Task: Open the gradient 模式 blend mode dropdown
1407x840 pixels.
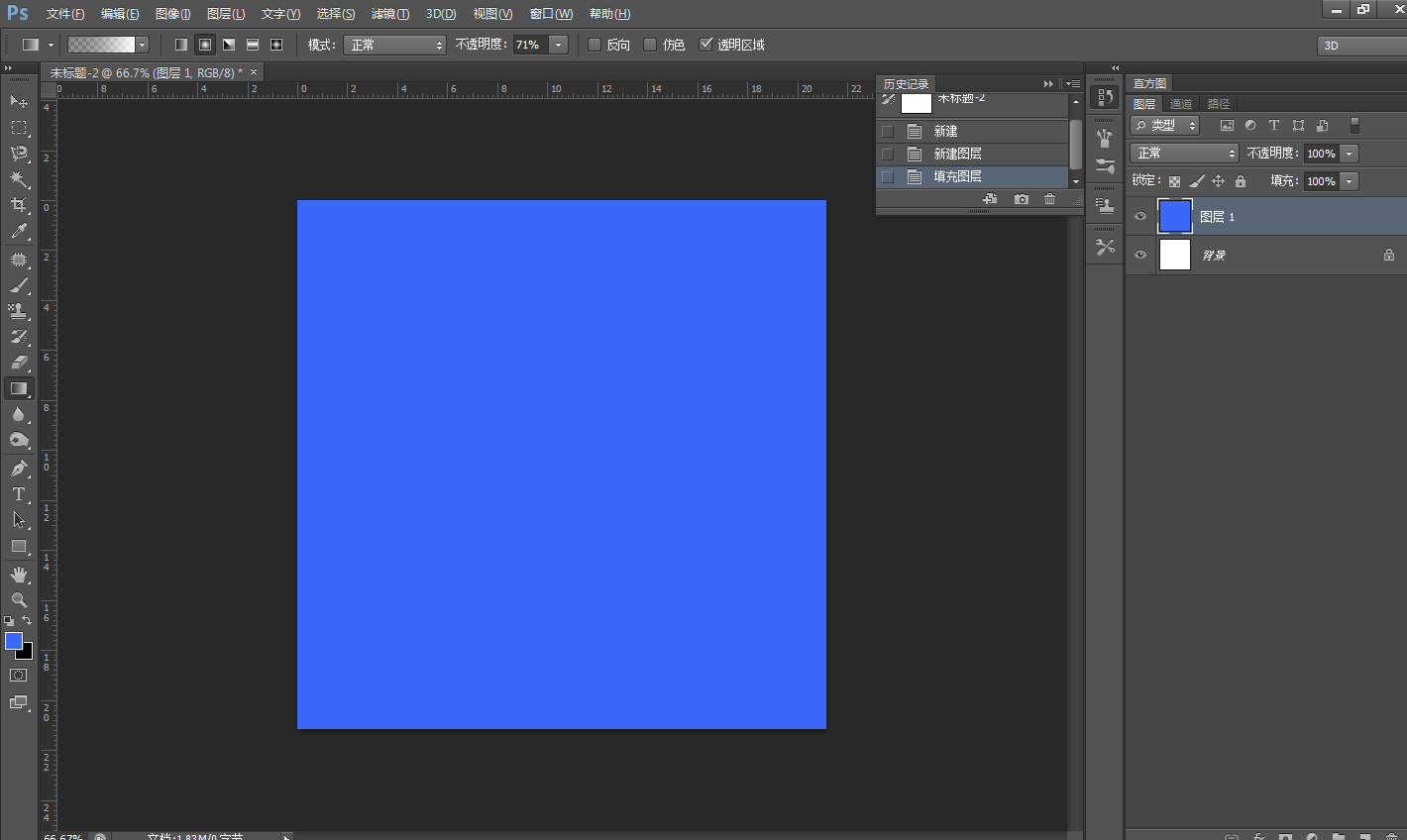Action: click(x=395, y=45)
